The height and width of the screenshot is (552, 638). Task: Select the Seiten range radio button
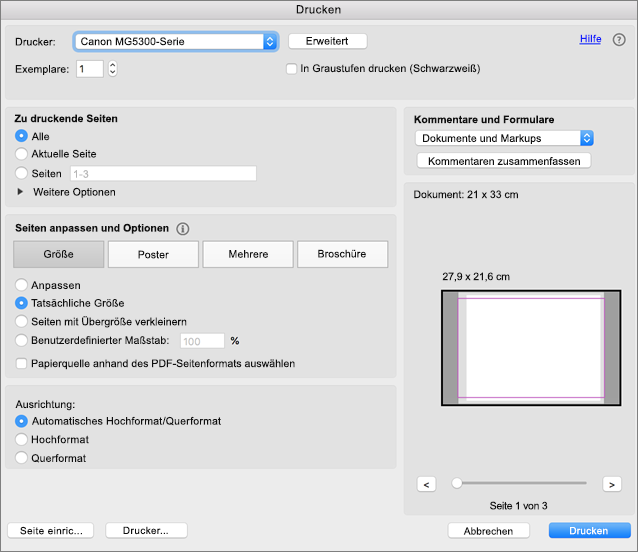point(21,173)
